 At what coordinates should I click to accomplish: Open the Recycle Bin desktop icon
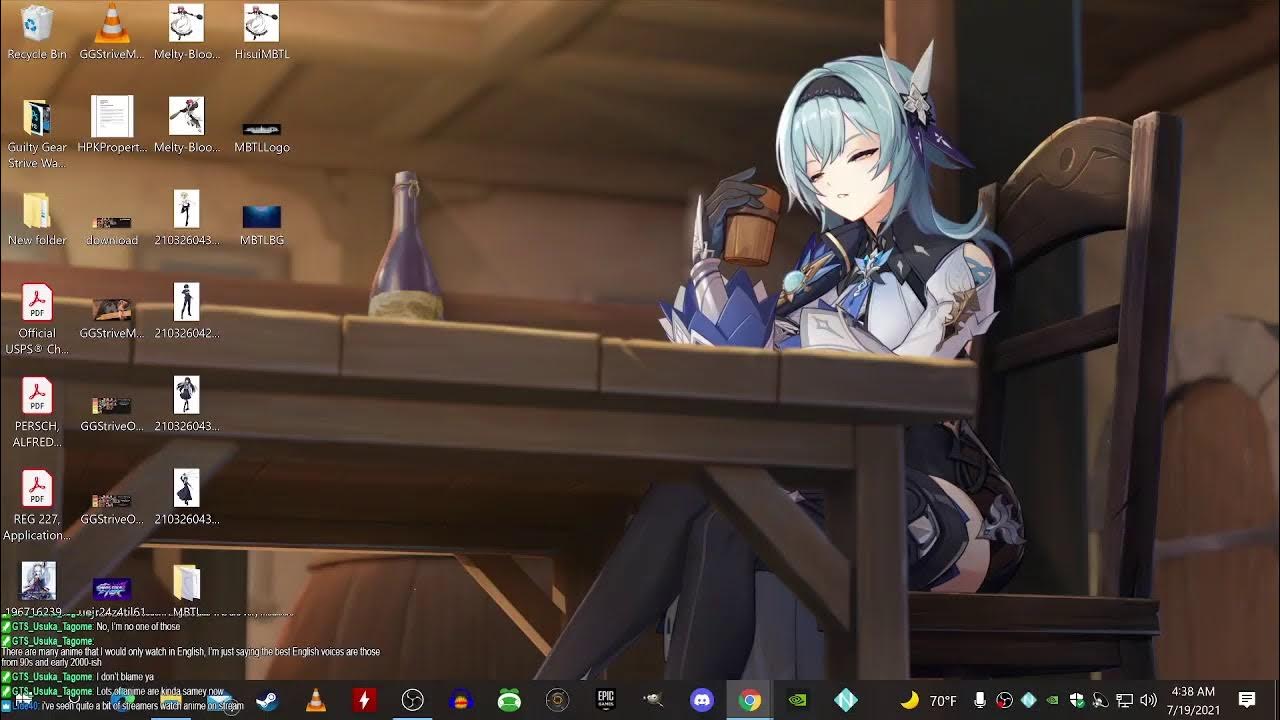click(x=37, y=33)
